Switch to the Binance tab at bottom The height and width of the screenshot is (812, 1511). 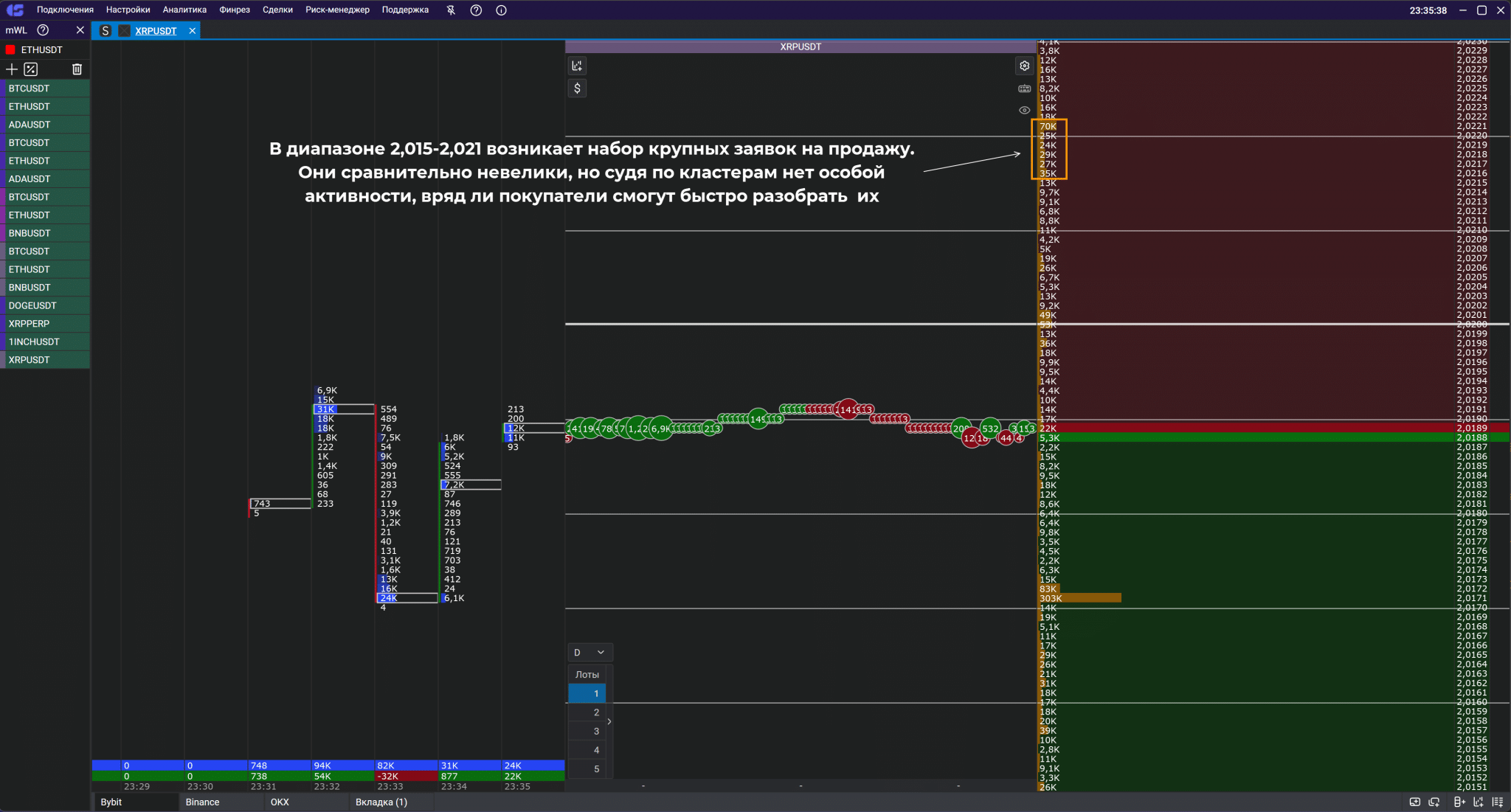coord(203,802)
